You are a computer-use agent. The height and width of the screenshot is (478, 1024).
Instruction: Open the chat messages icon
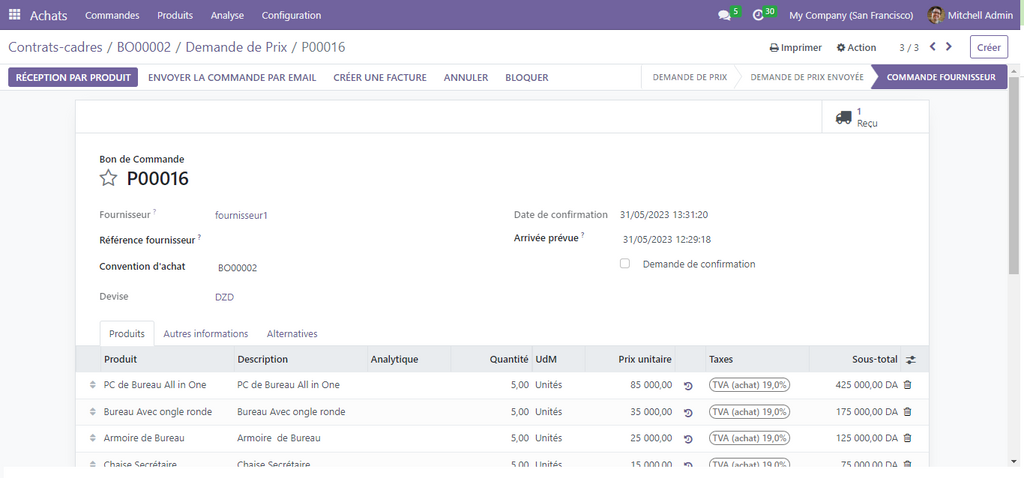pos(724,16)
